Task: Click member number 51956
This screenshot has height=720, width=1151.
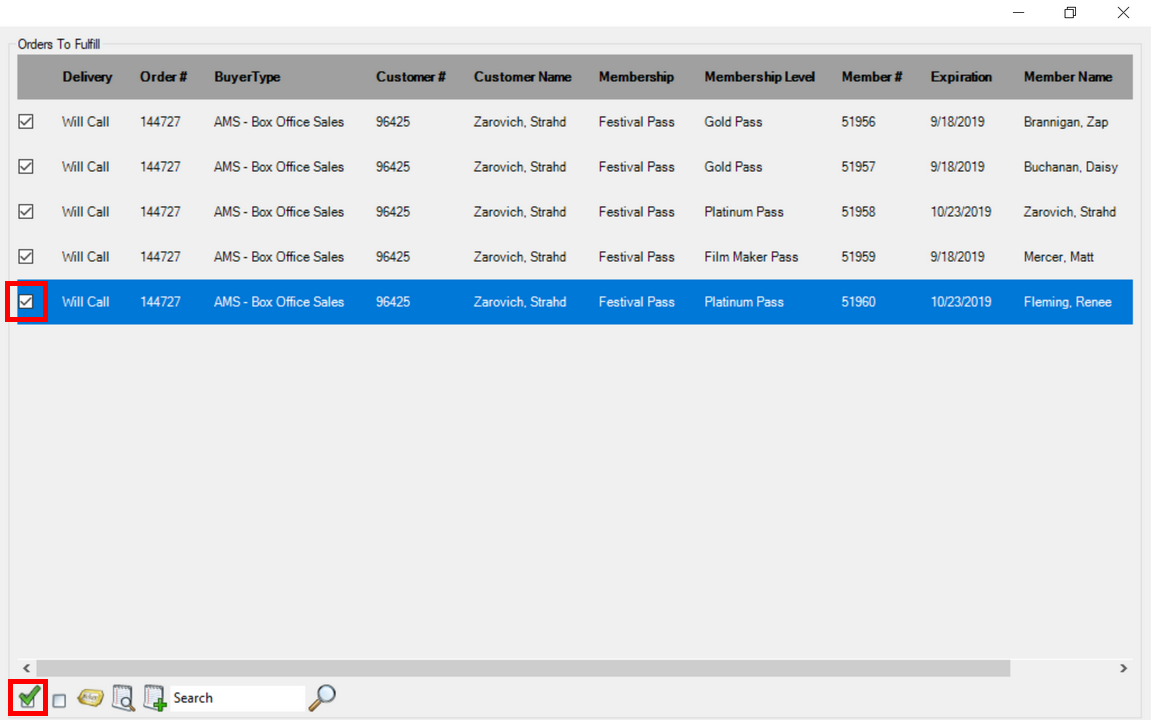Action: tap(858, 122)
